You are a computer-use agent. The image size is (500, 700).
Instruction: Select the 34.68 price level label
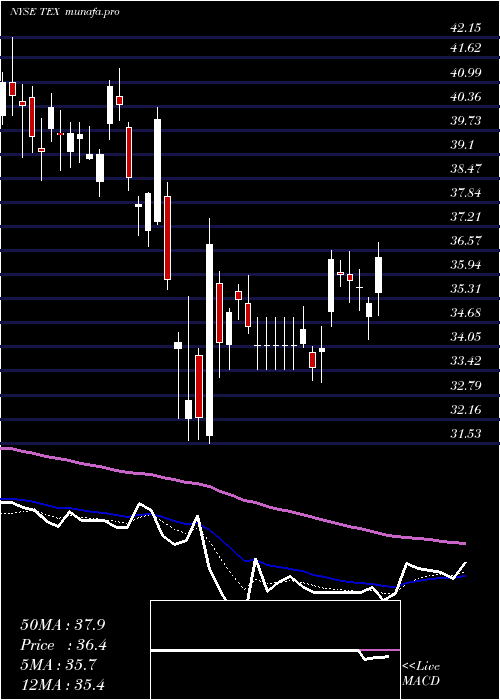click(465, 313)
